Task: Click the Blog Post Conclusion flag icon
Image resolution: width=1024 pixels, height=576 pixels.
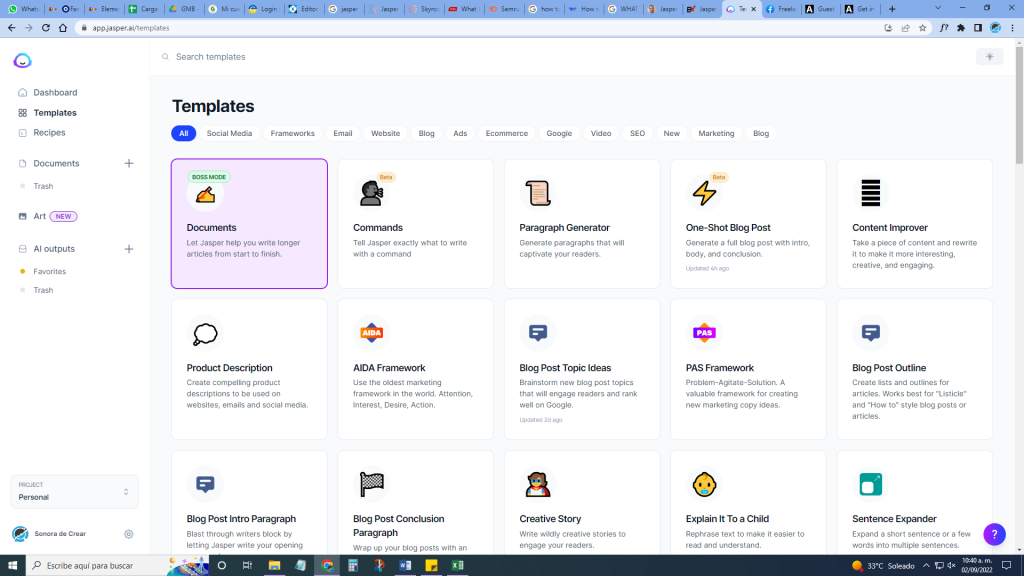Action: click(x=372, y=484)
